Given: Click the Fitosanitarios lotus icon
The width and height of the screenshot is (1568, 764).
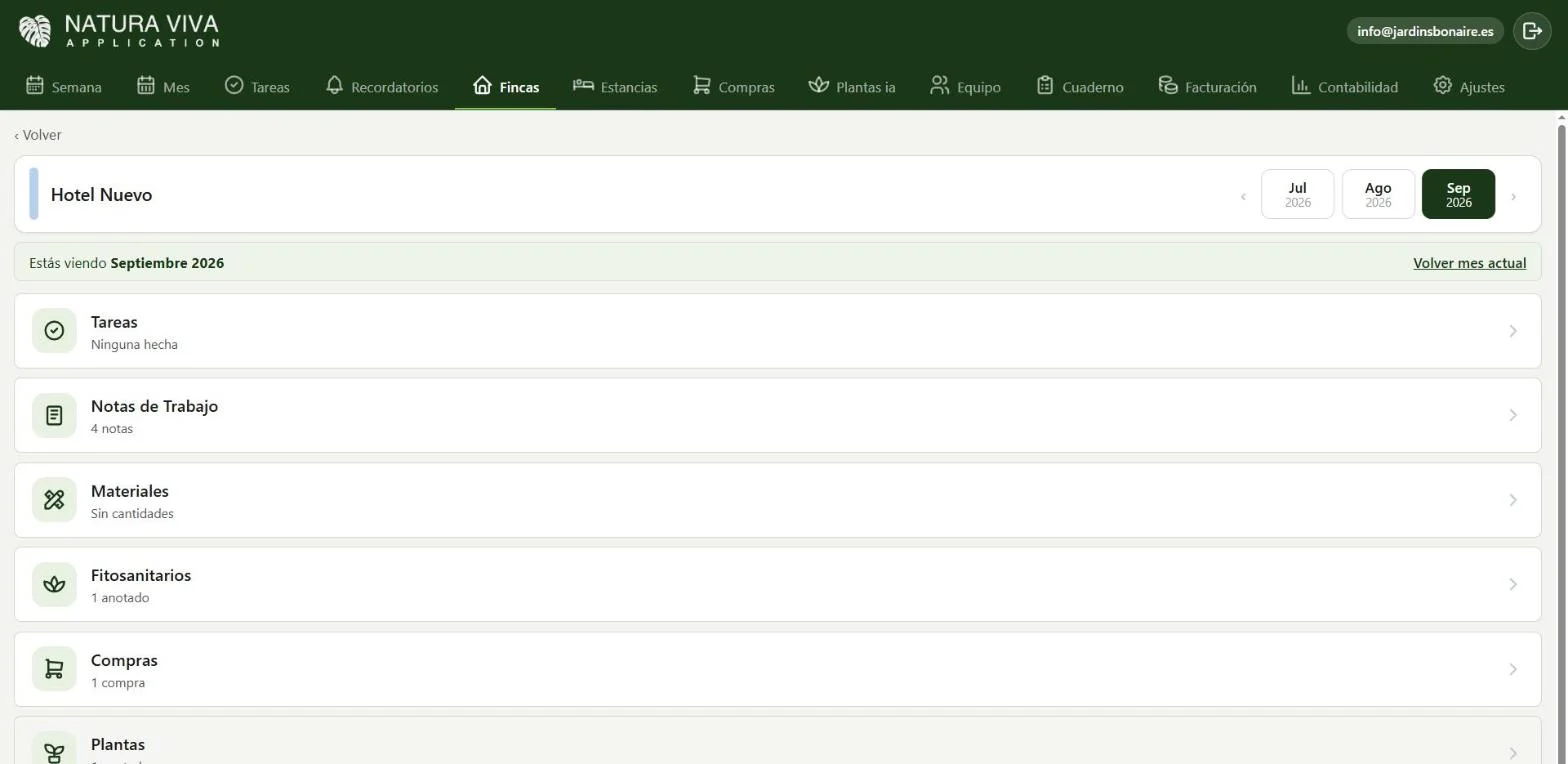Looking at the screenshot, I should coord(54,584).
